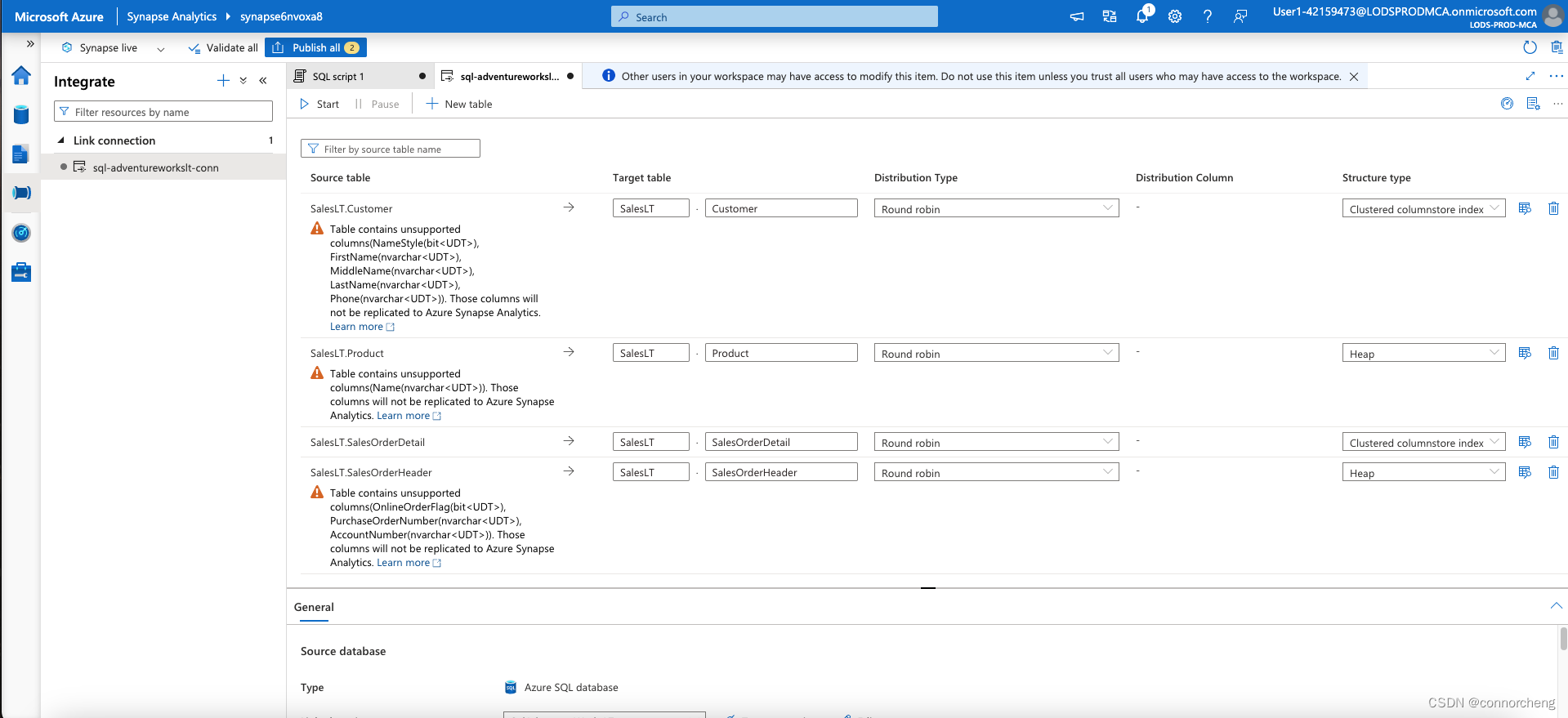
Task: Delete the Customer table mapping
Action: (1554, 208)
